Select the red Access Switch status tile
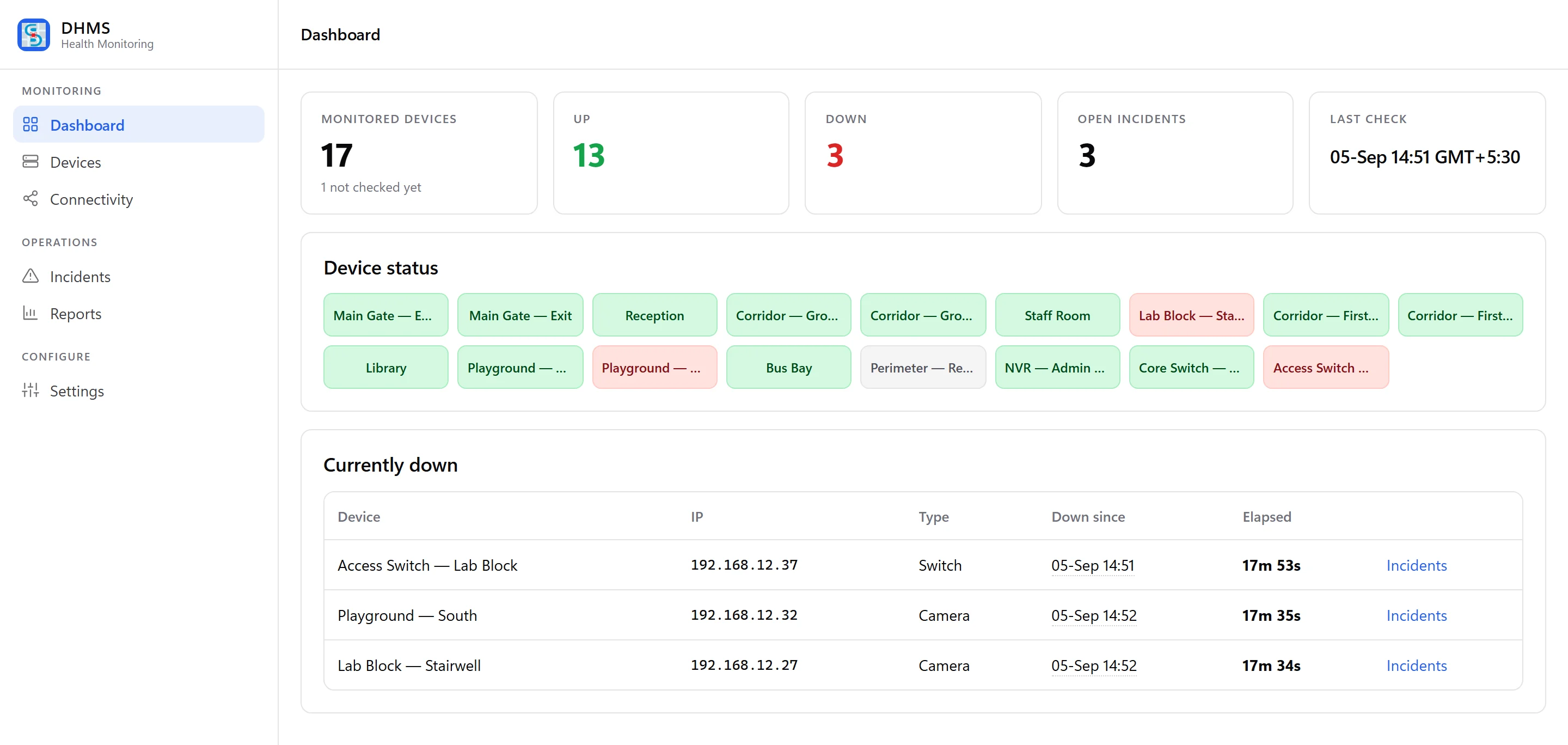Viewport: 1568px width, 745px height. pos(1326,368)
